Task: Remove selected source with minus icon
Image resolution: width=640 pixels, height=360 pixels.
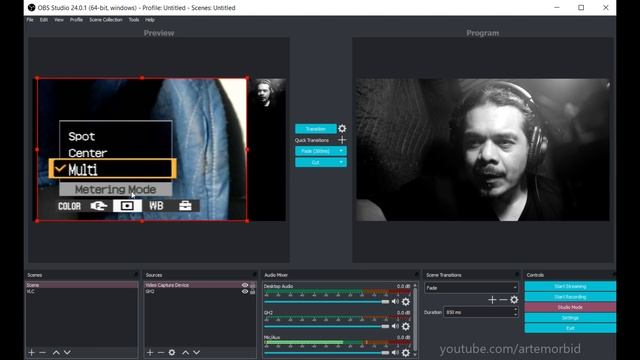Action: 161,352
